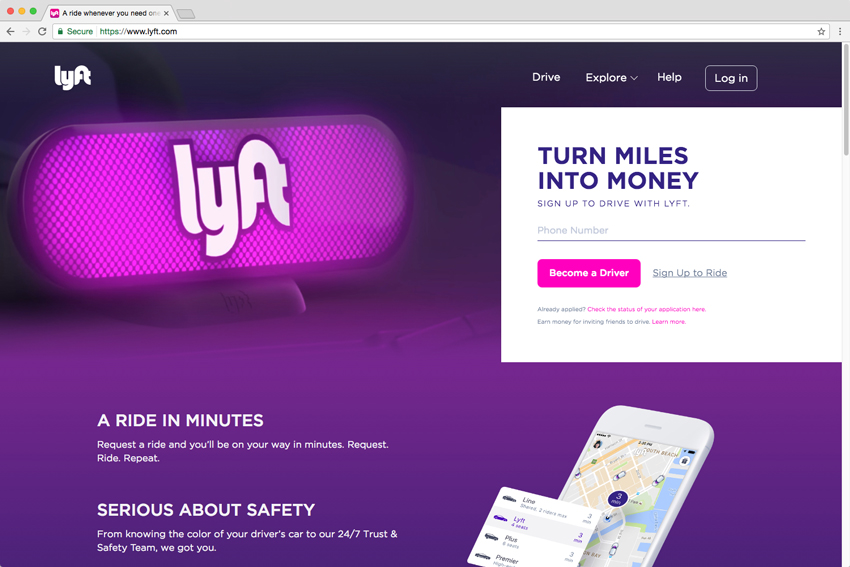Screen dimensions: 850x567
Task: Reload the page with the refresh icon
Action: (x=42, y=31)
